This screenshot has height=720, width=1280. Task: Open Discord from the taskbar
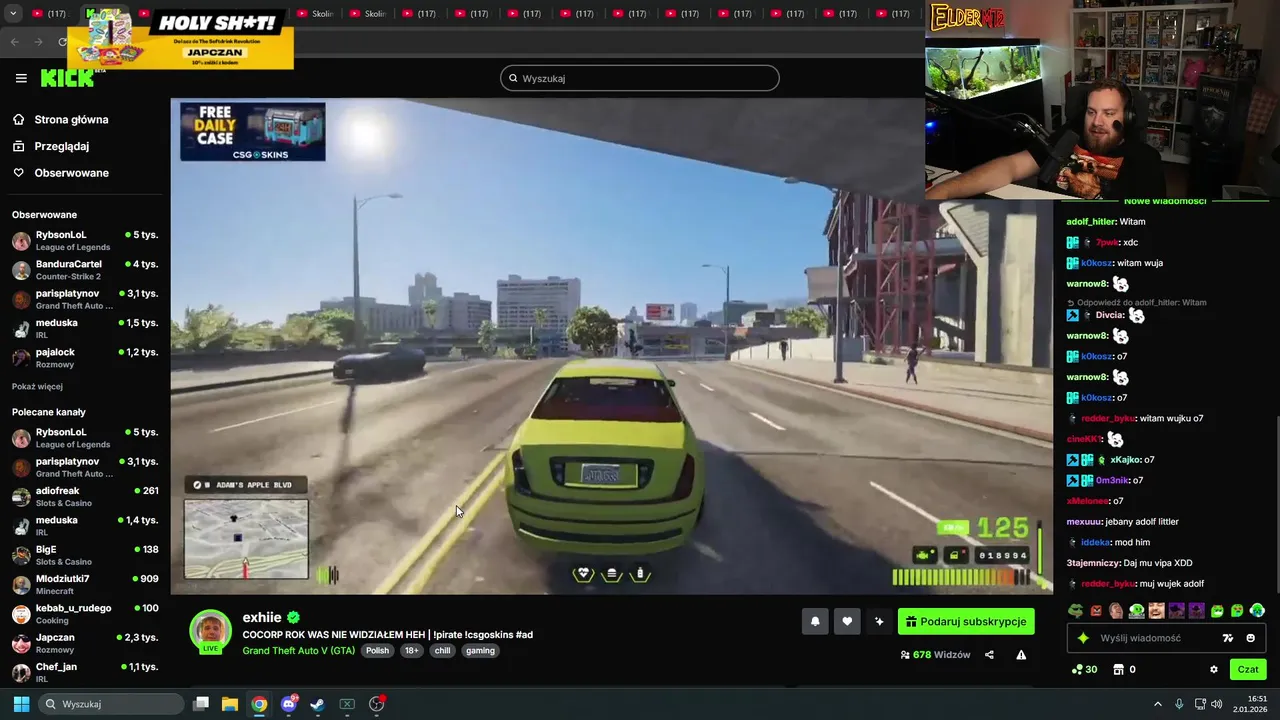click(289, 704)
